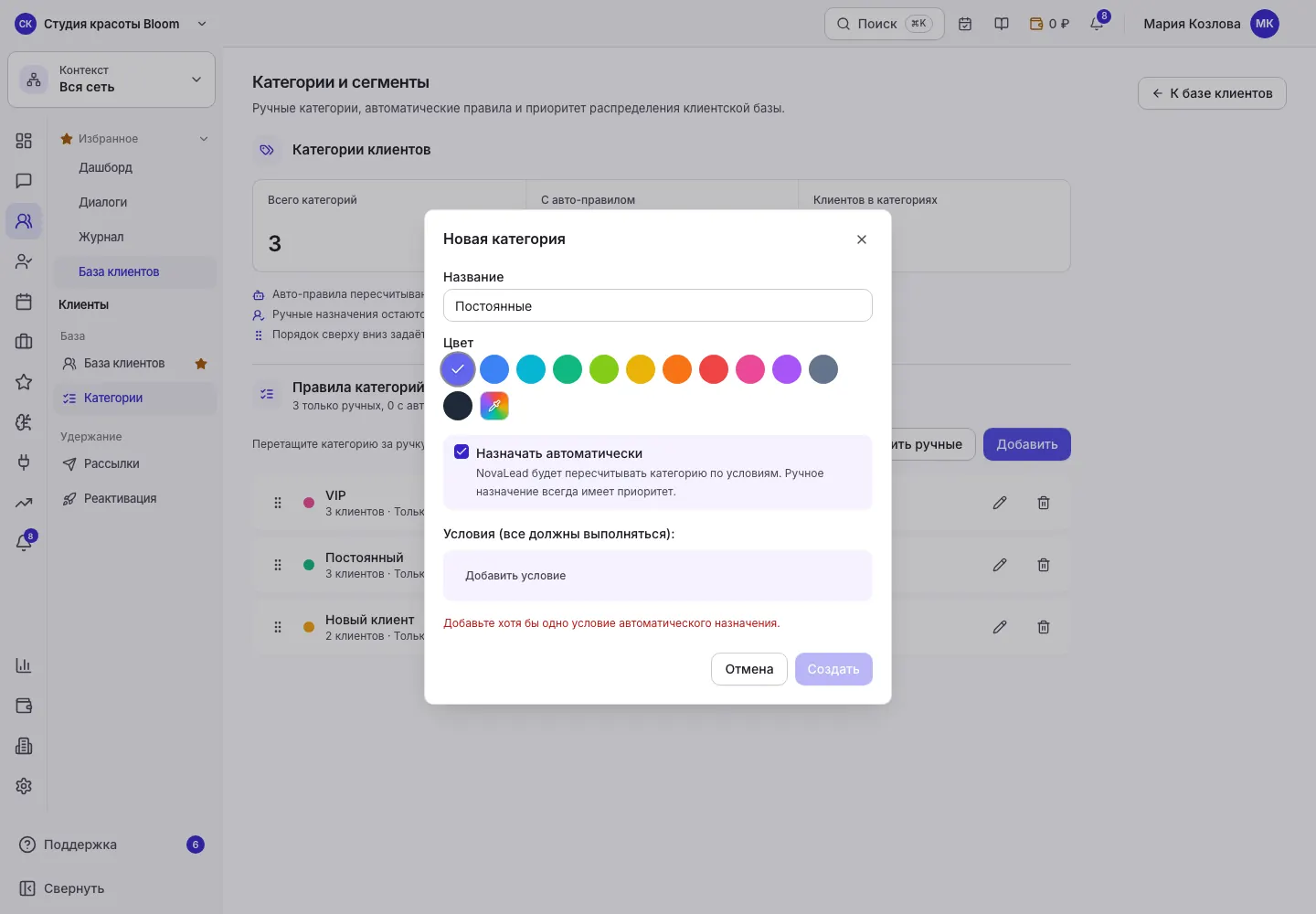1316x914 pixels.
Task: Pick the orange color swatch
Action: click(677, 369)
